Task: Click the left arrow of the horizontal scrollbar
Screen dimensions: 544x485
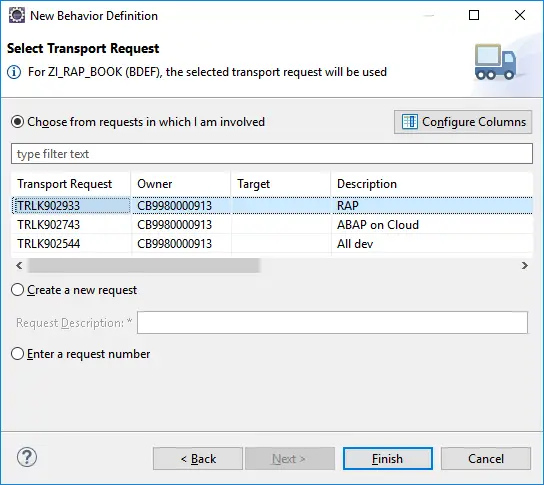Action: (19, 266)
